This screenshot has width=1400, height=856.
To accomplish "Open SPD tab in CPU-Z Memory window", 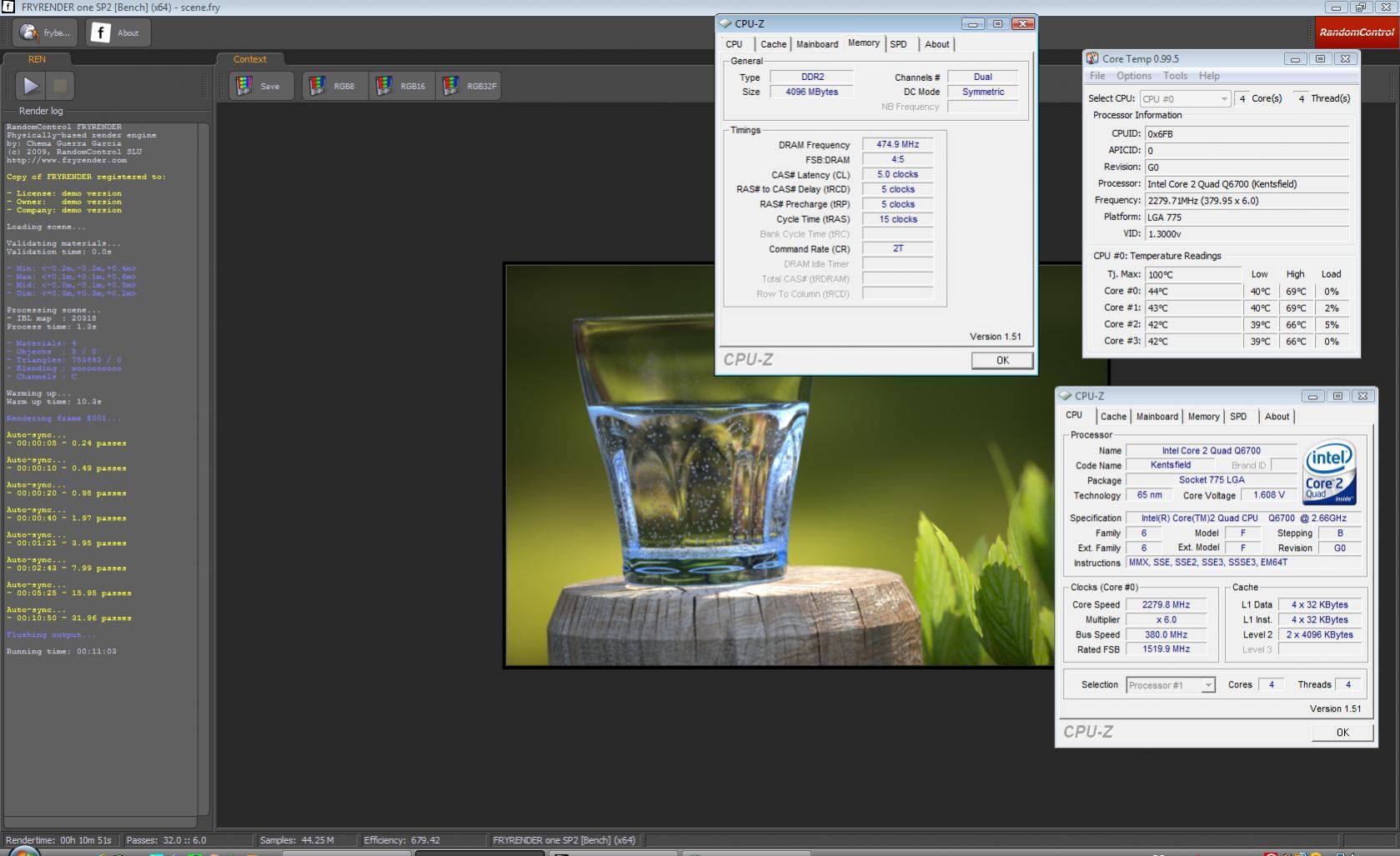I will pyautogui.click(x=899, y=44).
